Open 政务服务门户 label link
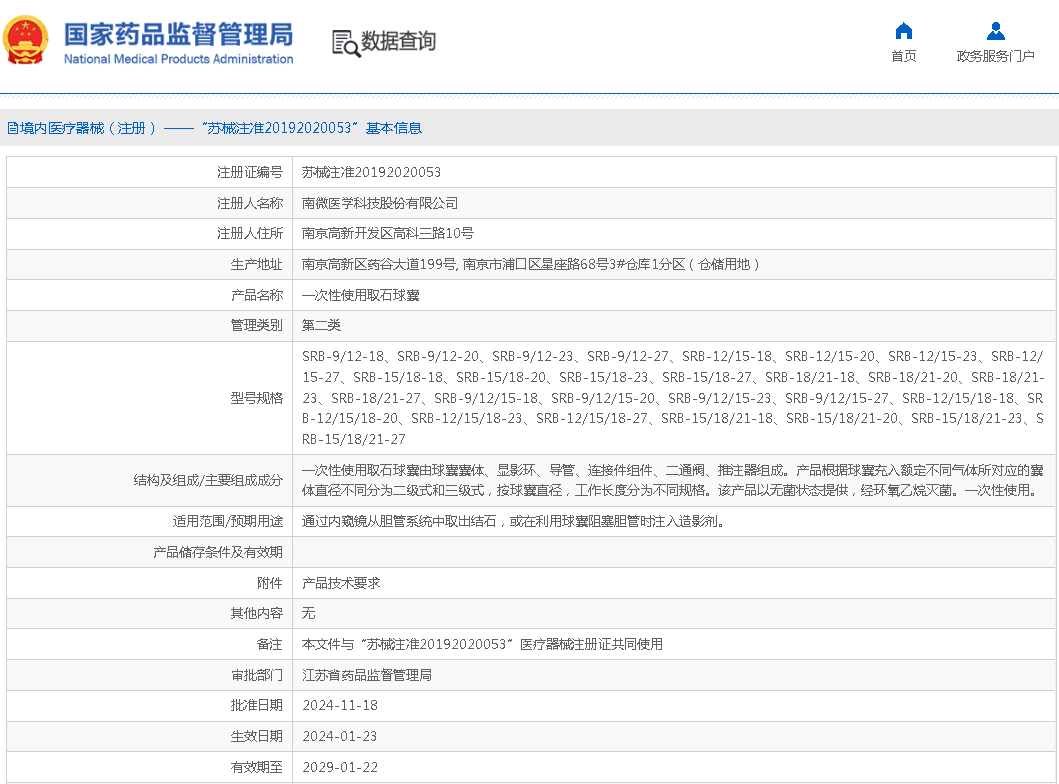The width and height of the screenshot is (1059, 784). click(996, 56)
